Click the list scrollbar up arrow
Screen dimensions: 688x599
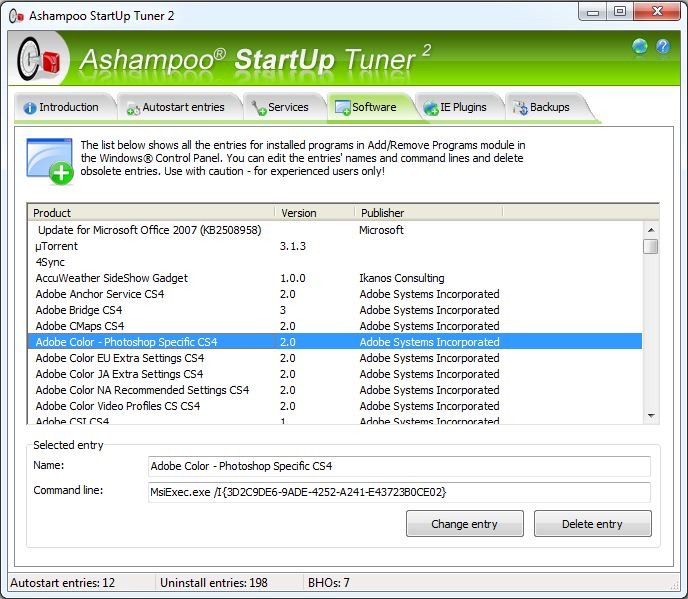(651, 230)
